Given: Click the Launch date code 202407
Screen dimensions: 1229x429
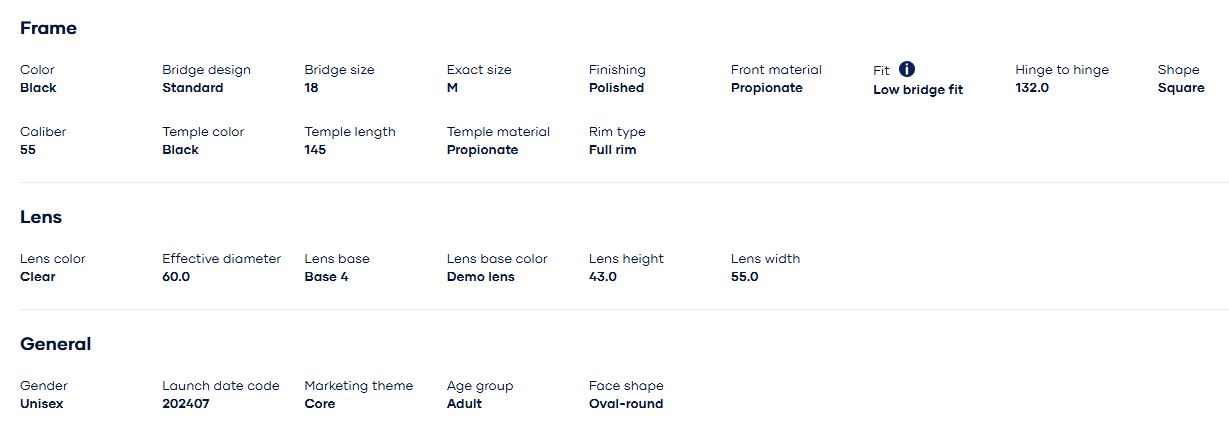Looking at the screenshot, I should tap(186, 404).
